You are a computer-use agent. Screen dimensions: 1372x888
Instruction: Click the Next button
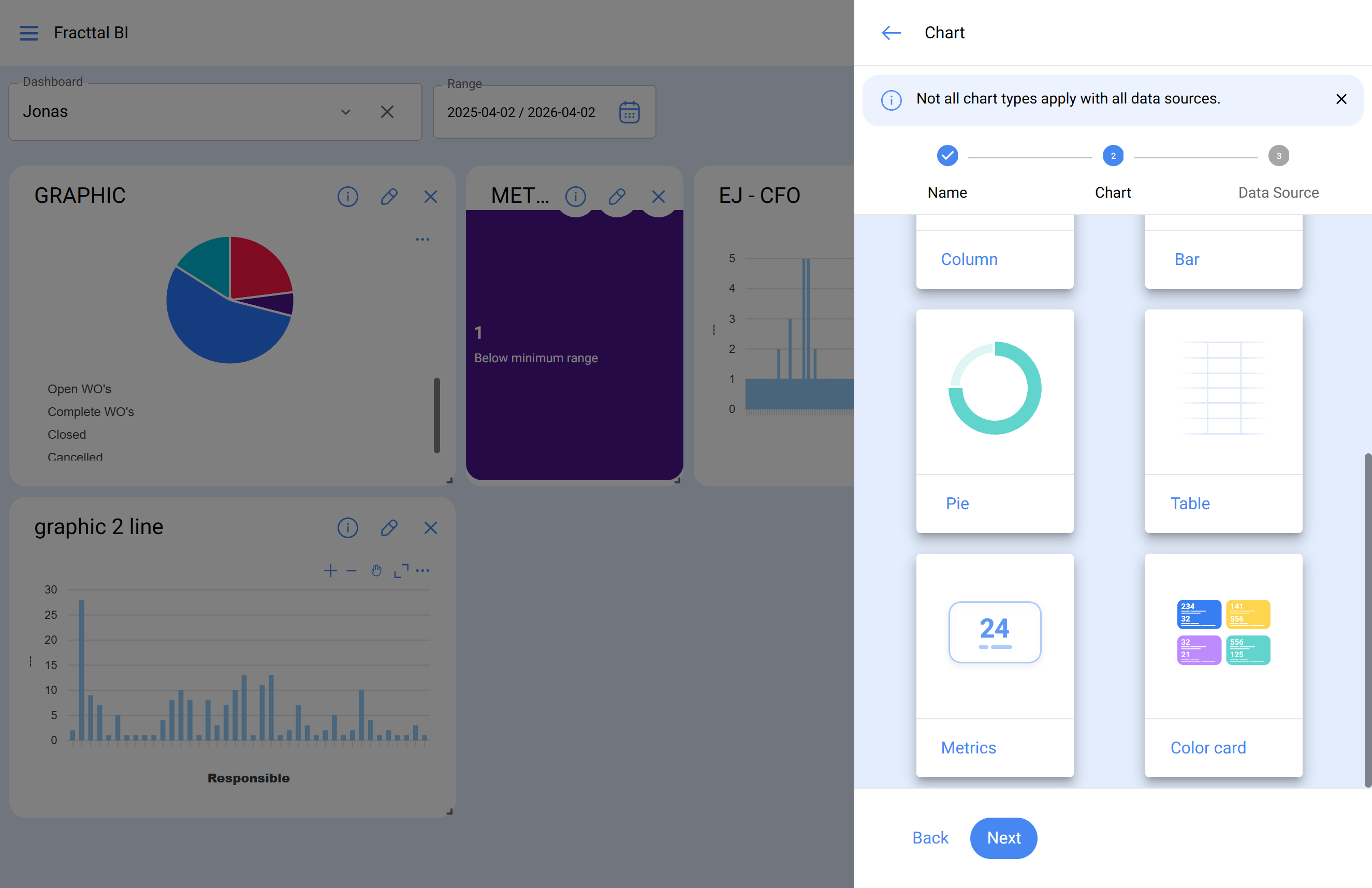click(x=1003, y=837)
